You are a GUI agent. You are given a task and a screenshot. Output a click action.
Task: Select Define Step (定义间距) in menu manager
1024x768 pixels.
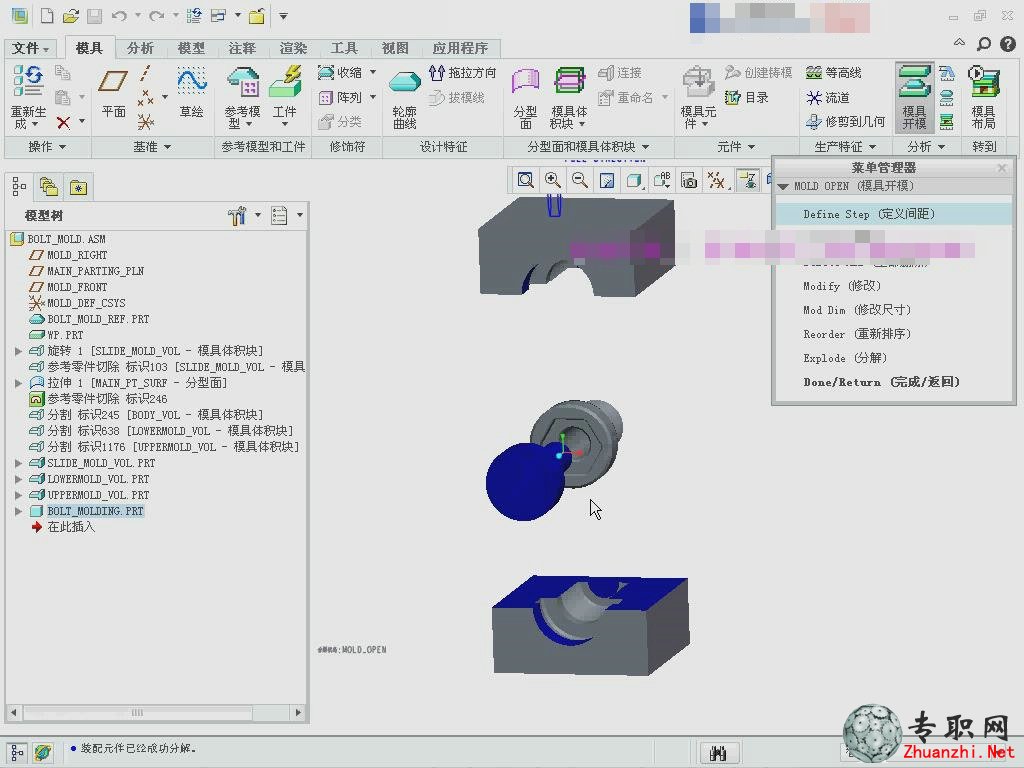893,214
